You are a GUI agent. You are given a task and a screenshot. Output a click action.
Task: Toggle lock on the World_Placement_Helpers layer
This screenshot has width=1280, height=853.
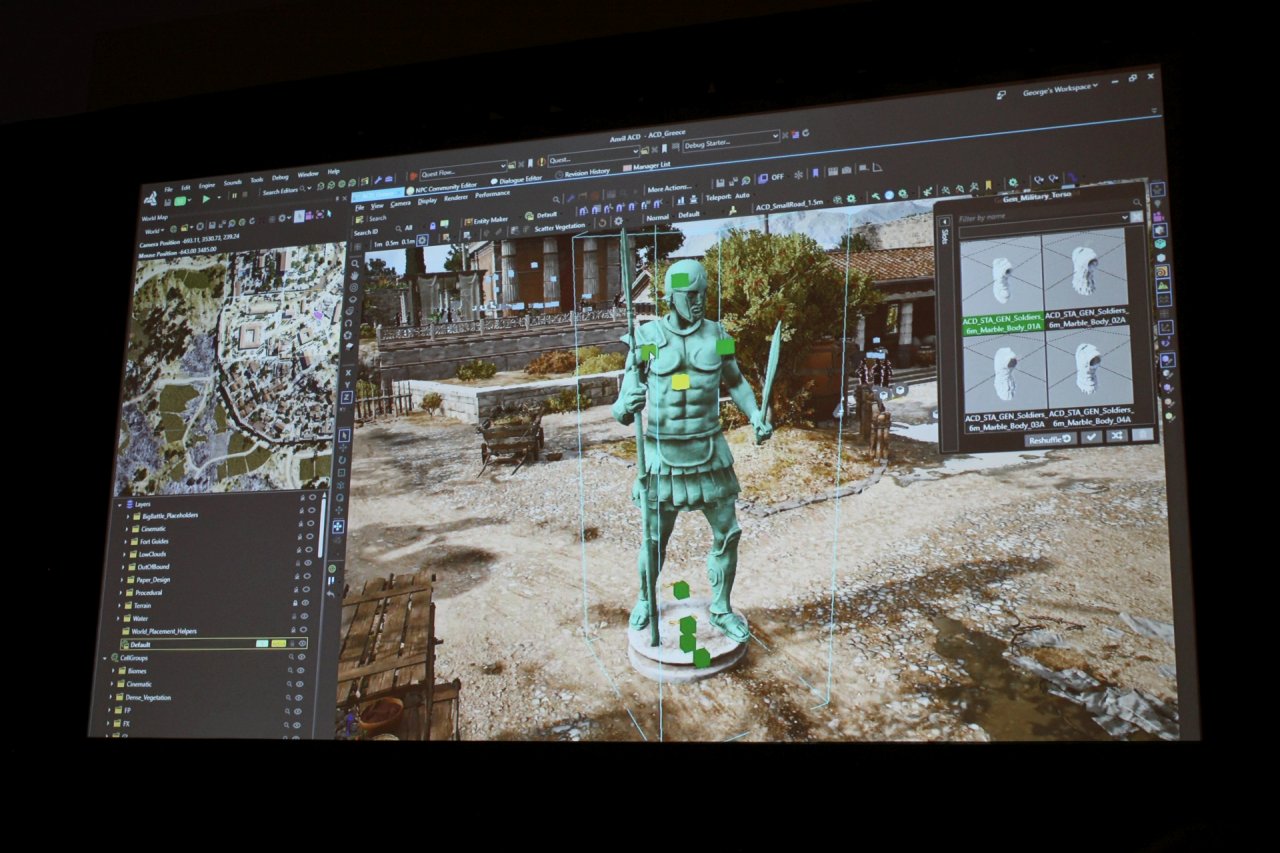point(293,630)
